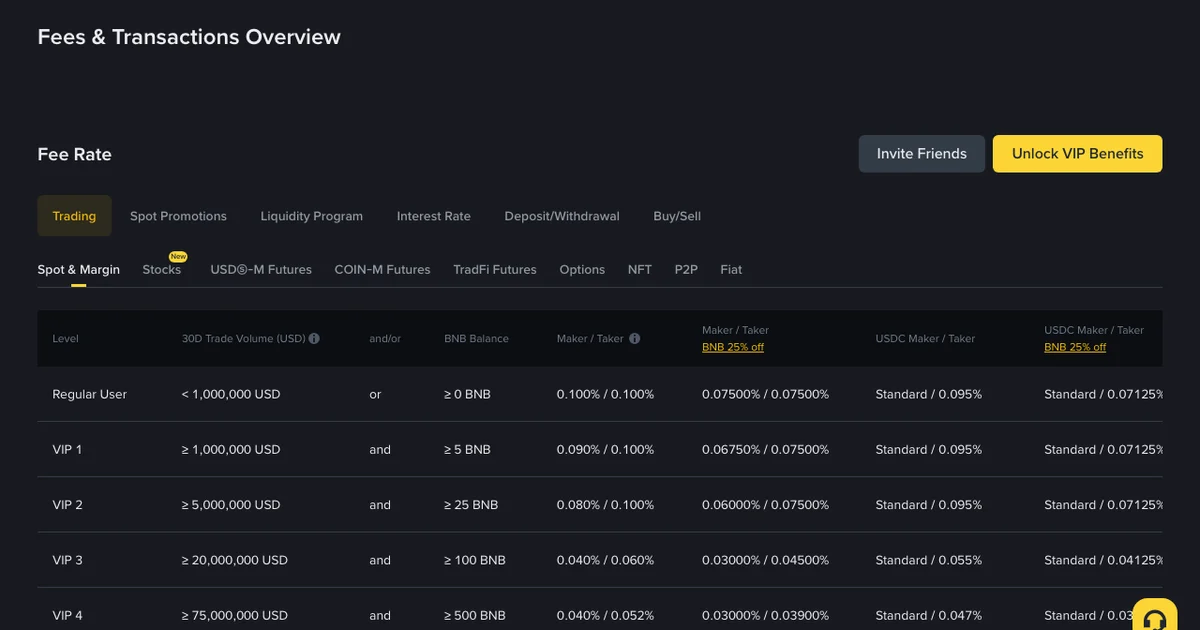Click '≥ 100 BNB' balance cell
The width and height of the screenshot is (1200, 630).
[475, 561]
